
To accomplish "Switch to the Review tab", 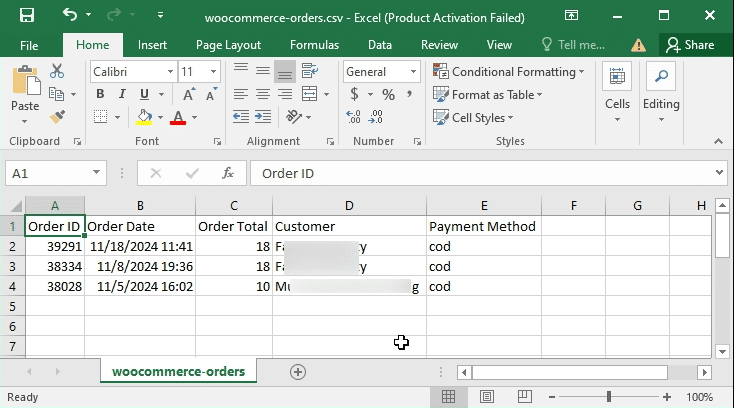I will click(439, 45).
